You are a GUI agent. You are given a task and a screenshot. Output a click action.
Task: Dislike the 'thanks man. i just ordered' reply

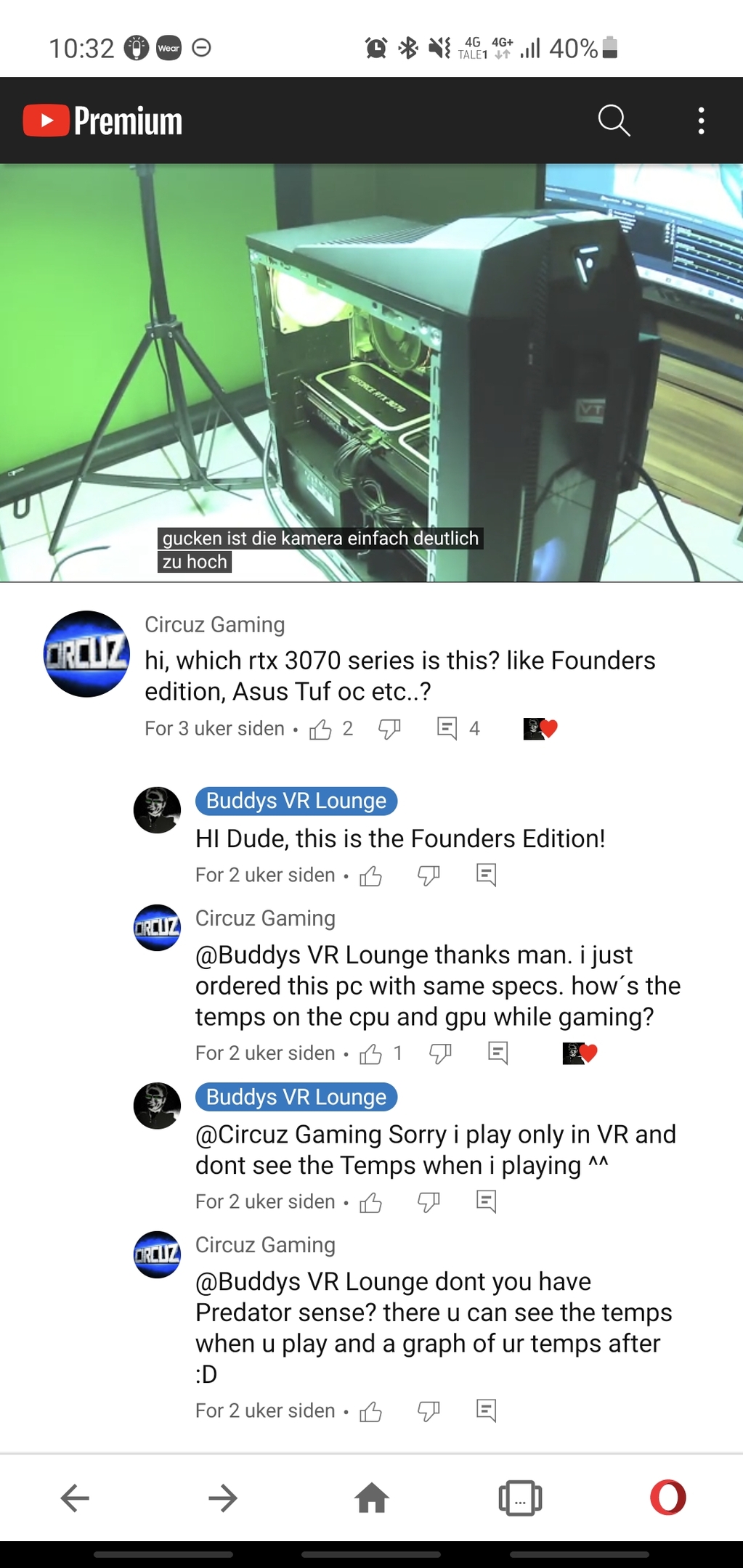(x=440, y=1053)
